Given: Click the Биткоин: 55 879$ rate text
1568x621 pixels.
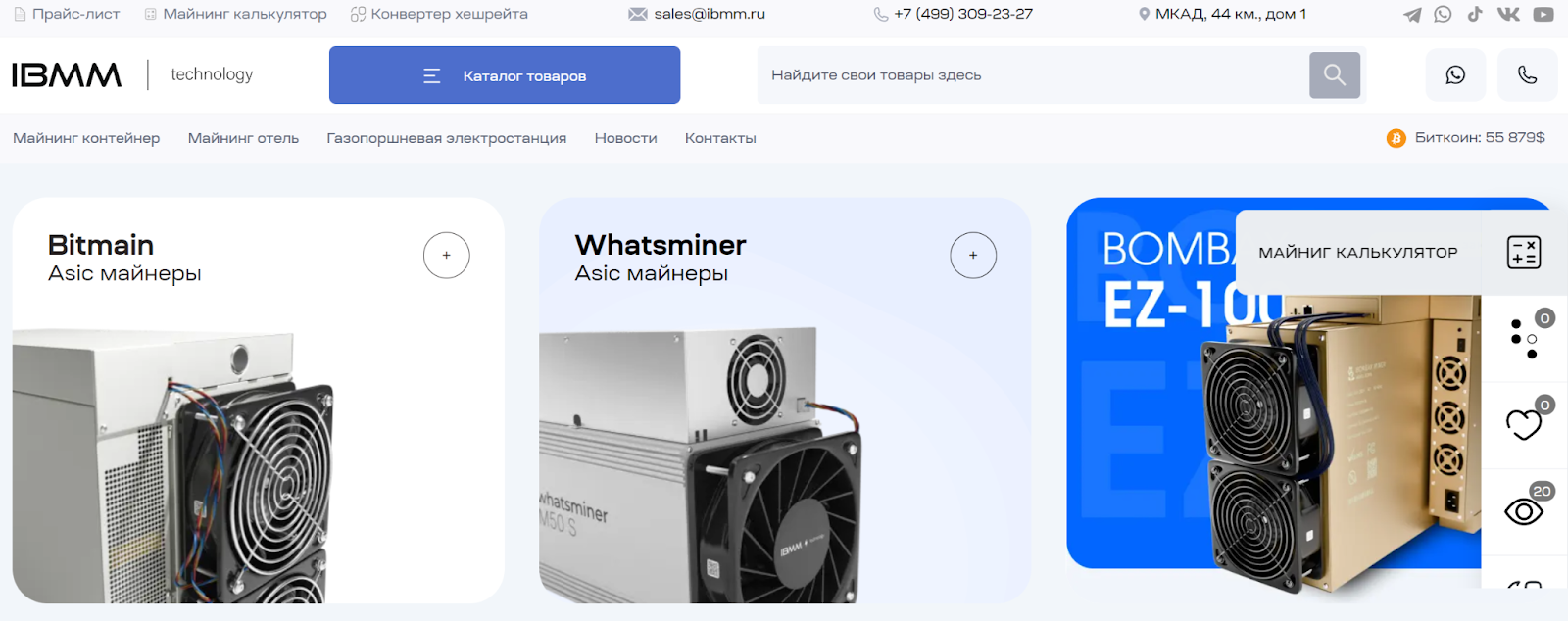Looking at the screenshot, I should click(1480, 138).
